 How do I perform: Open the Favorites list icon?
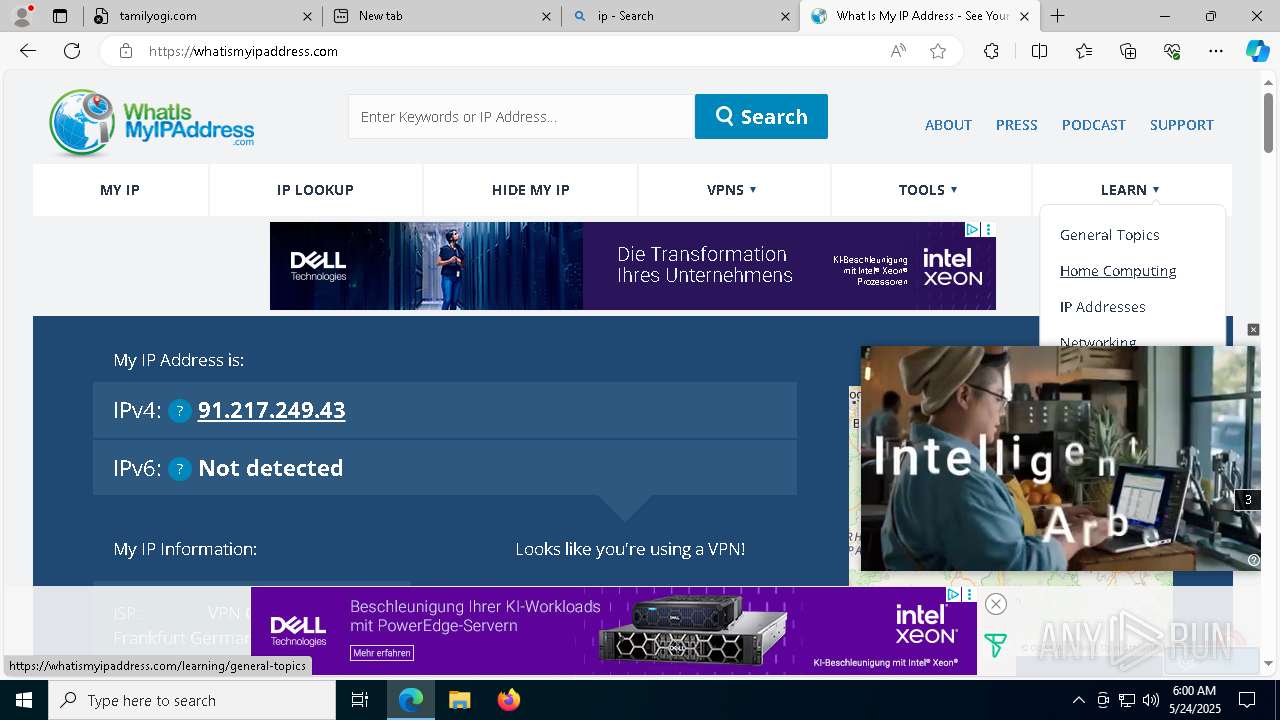click(1084, 51)
